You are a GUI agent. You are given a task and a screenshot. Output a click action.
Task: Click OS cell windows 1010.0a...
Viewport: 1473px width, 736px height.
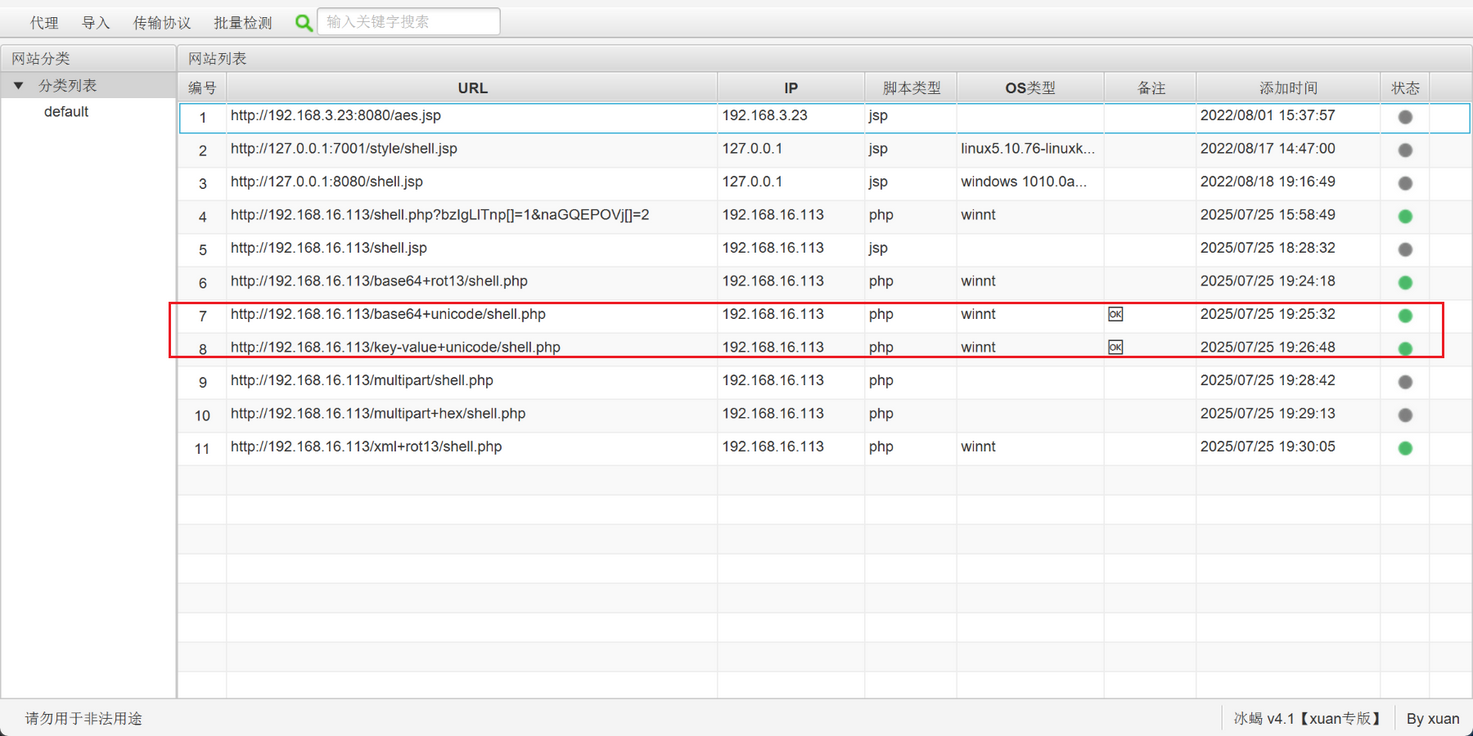click(x=1024, y=181)
